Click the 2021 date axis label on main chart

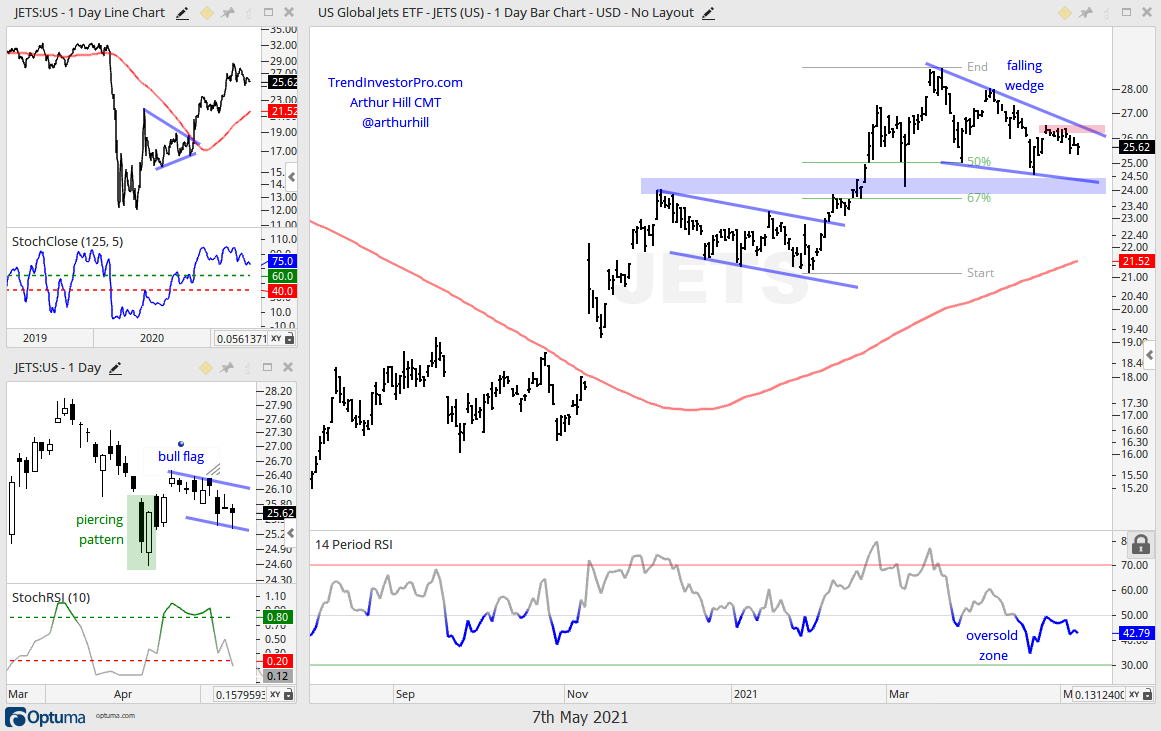tap(746, 694)
